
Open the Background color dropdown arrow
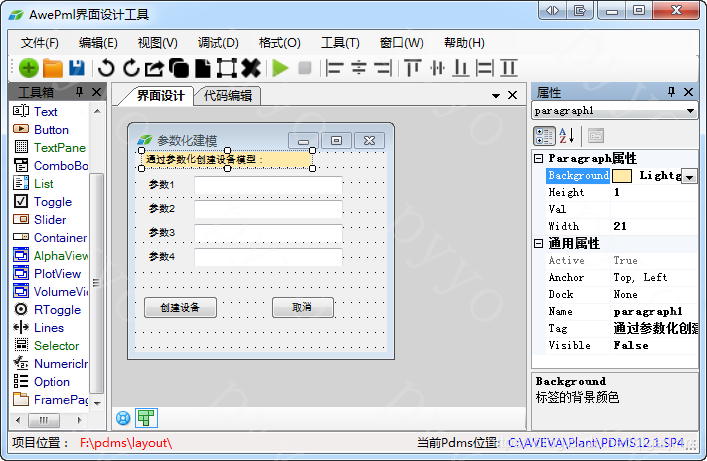pos(689,176)
